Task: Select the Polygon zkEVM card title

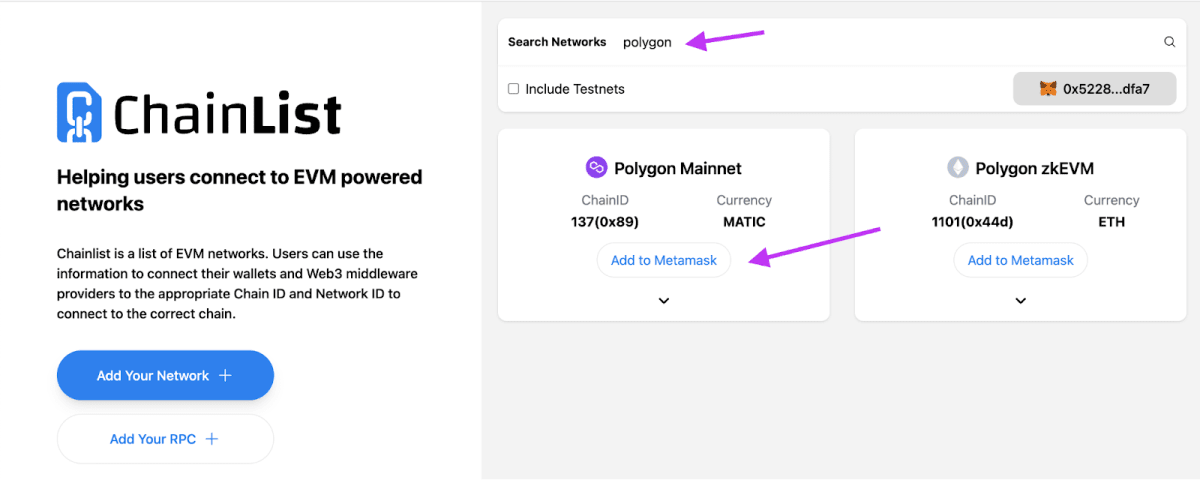Action: [1034, 169]
